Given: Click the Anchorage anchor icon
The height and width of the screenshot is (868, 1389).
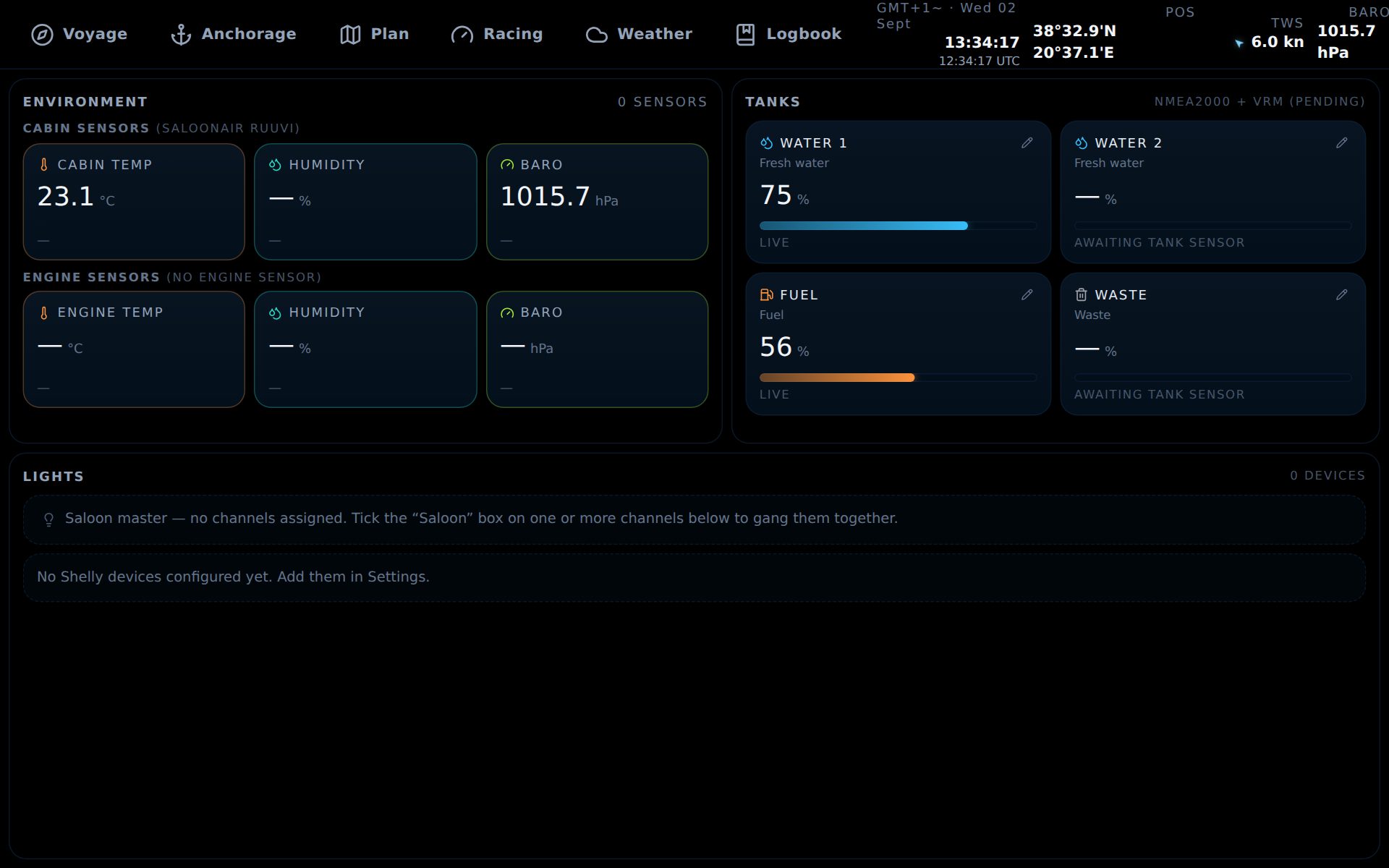Looking at the screenshot, I should tap(181, 34).
